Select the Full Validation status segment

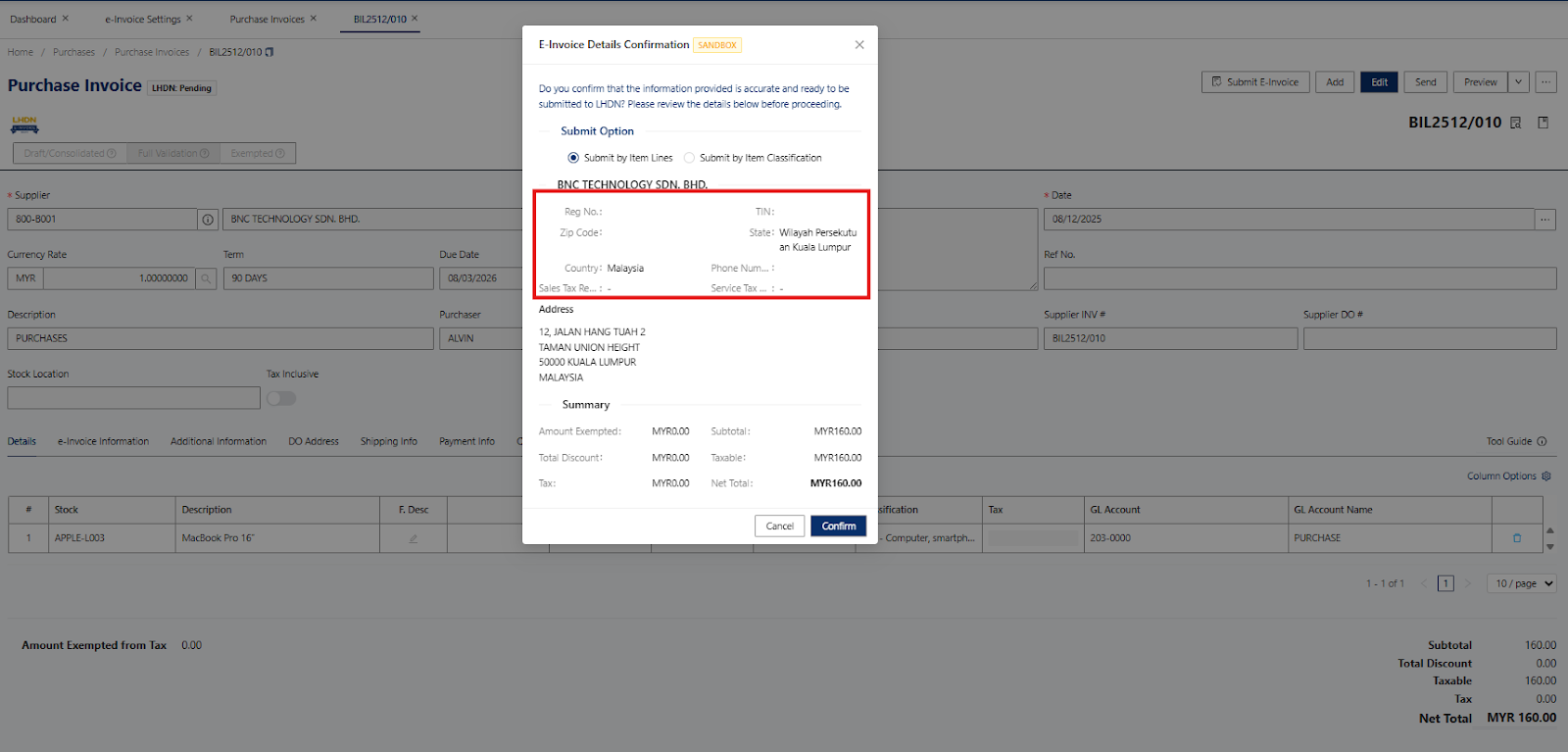pos(173,154)
